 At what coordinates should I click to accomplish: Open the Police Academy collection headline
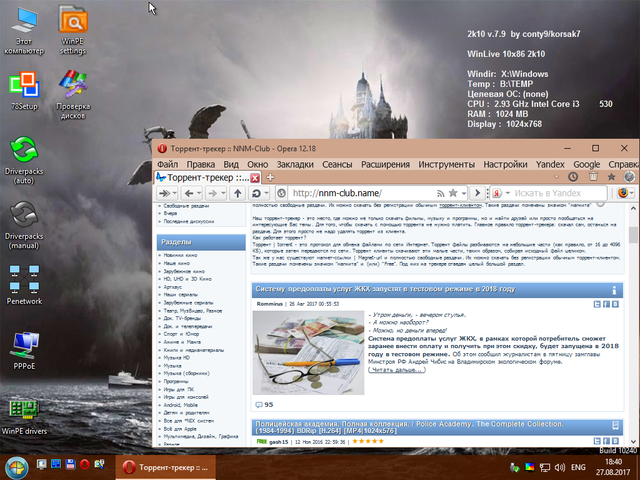[x=409, y=427]
